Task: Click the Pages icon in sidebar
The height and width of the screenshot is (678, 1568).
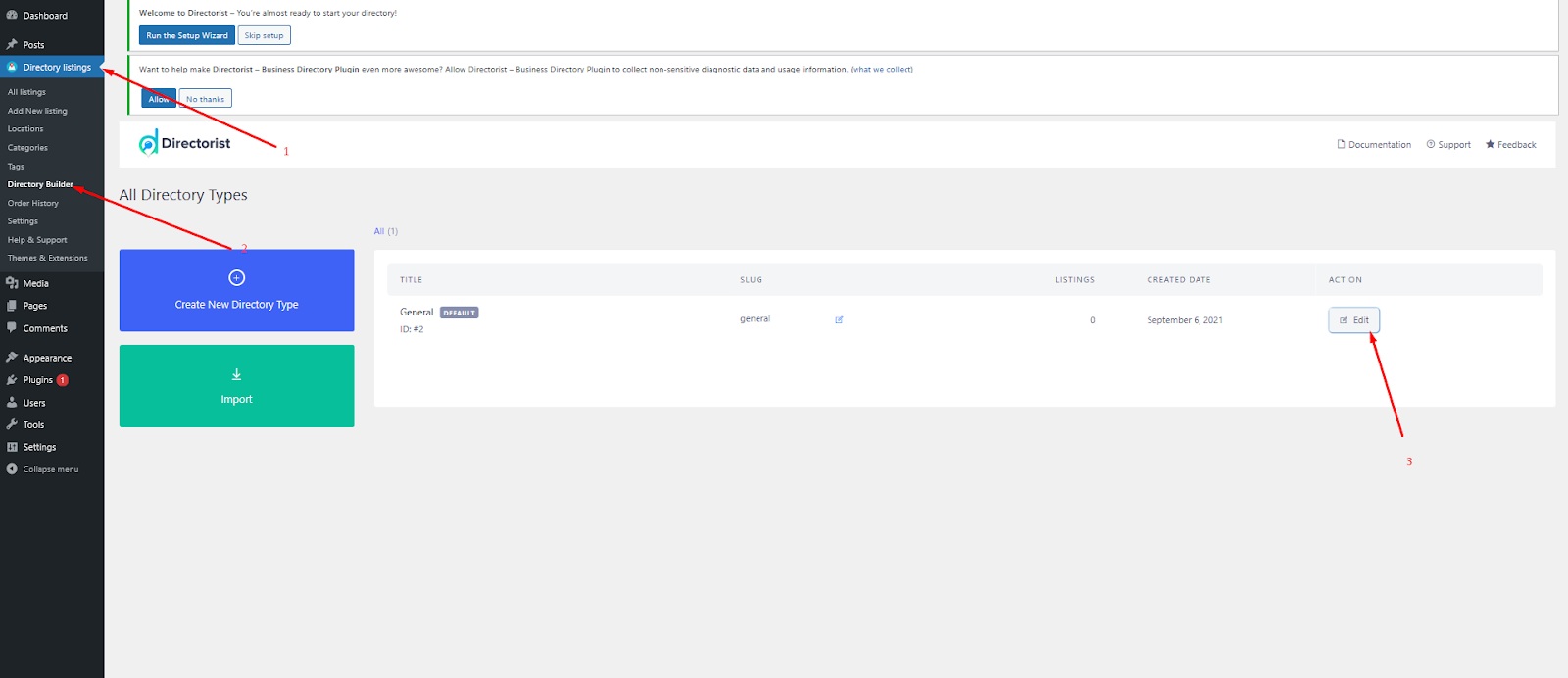Action: (12, 306)
